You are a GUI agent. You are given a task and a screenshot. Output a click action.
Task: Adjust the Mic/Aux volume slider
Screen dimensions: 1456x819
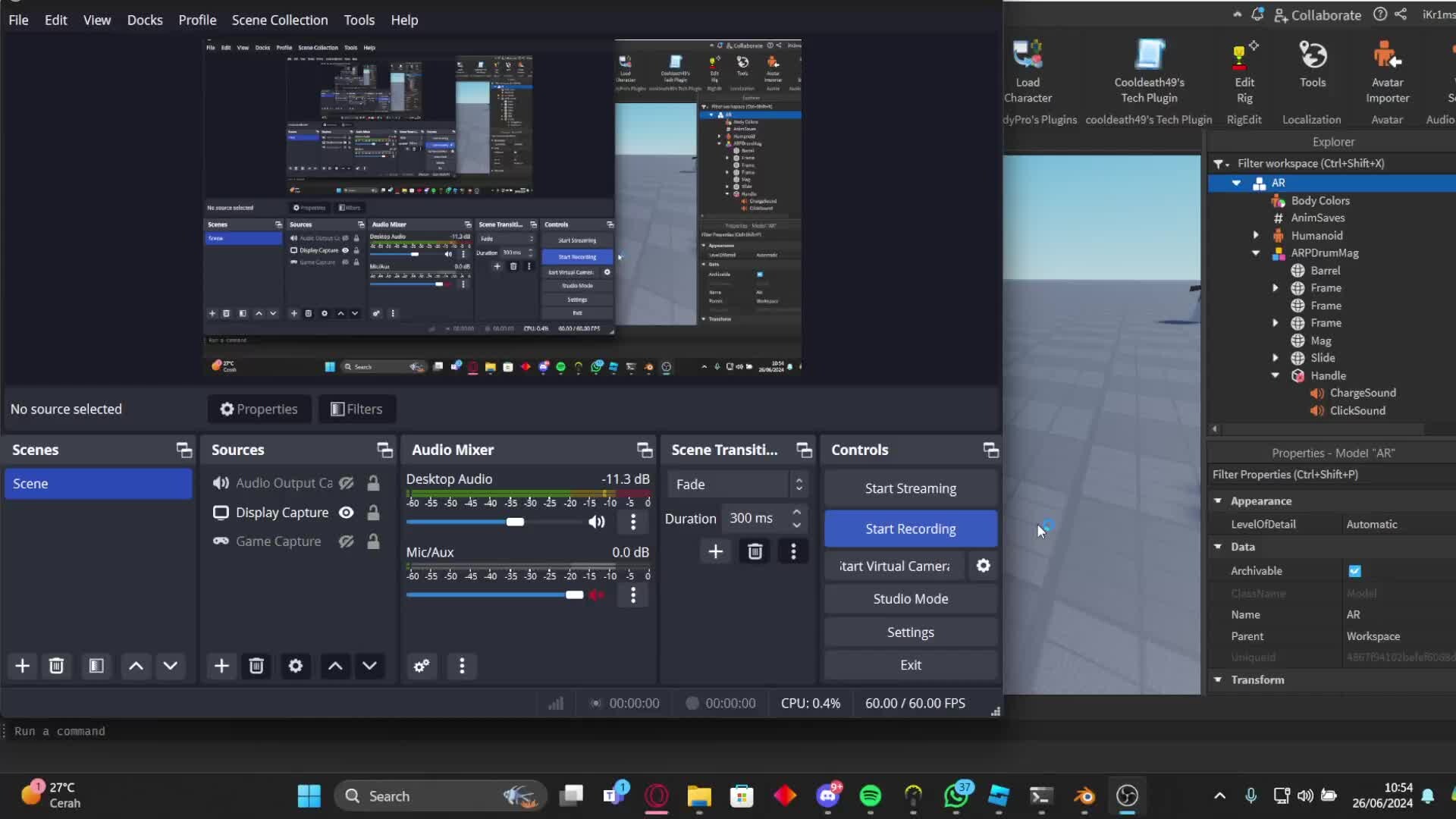(x=574, y=595)
